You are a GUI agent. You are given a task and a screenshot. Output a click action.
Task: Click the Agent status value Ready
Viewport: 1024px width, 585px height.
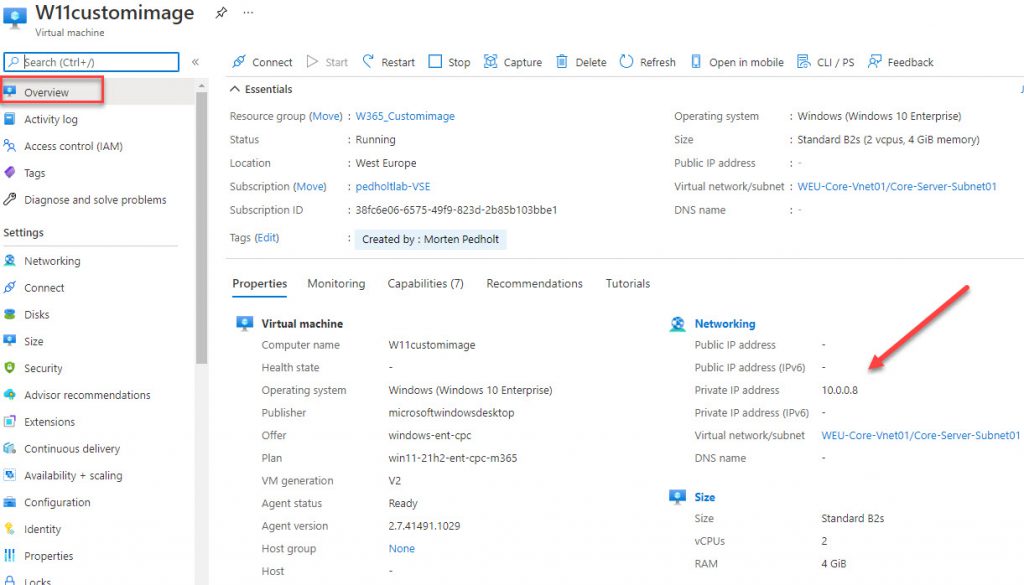403,503
